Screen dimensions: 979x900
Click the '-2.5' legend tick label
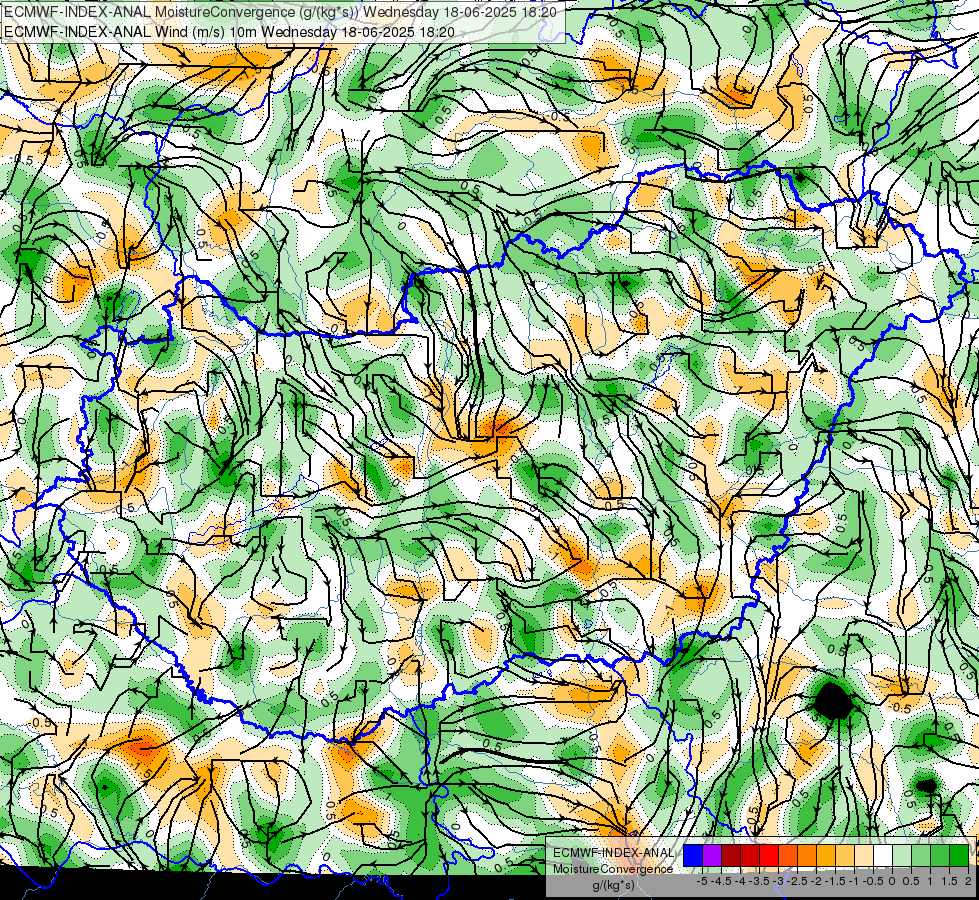click(797, 881)
